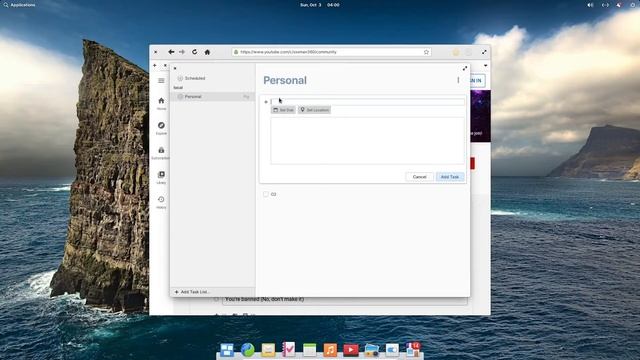Select the Personal task list
The height and width of the screenshot is (360, 640).
click(212, 97)
